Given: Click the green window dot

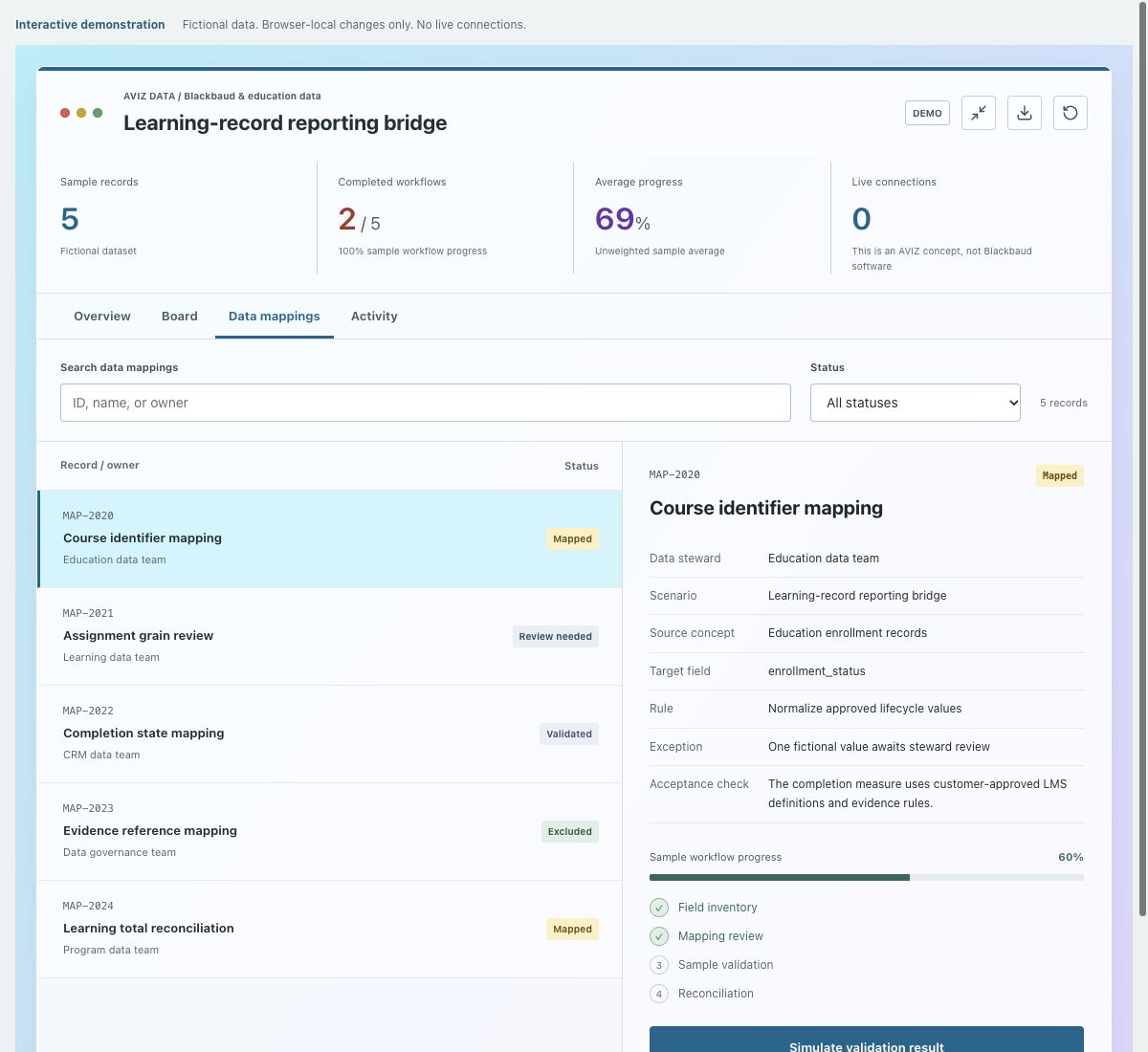Looking at the screenshot, I should pos(98,113).
